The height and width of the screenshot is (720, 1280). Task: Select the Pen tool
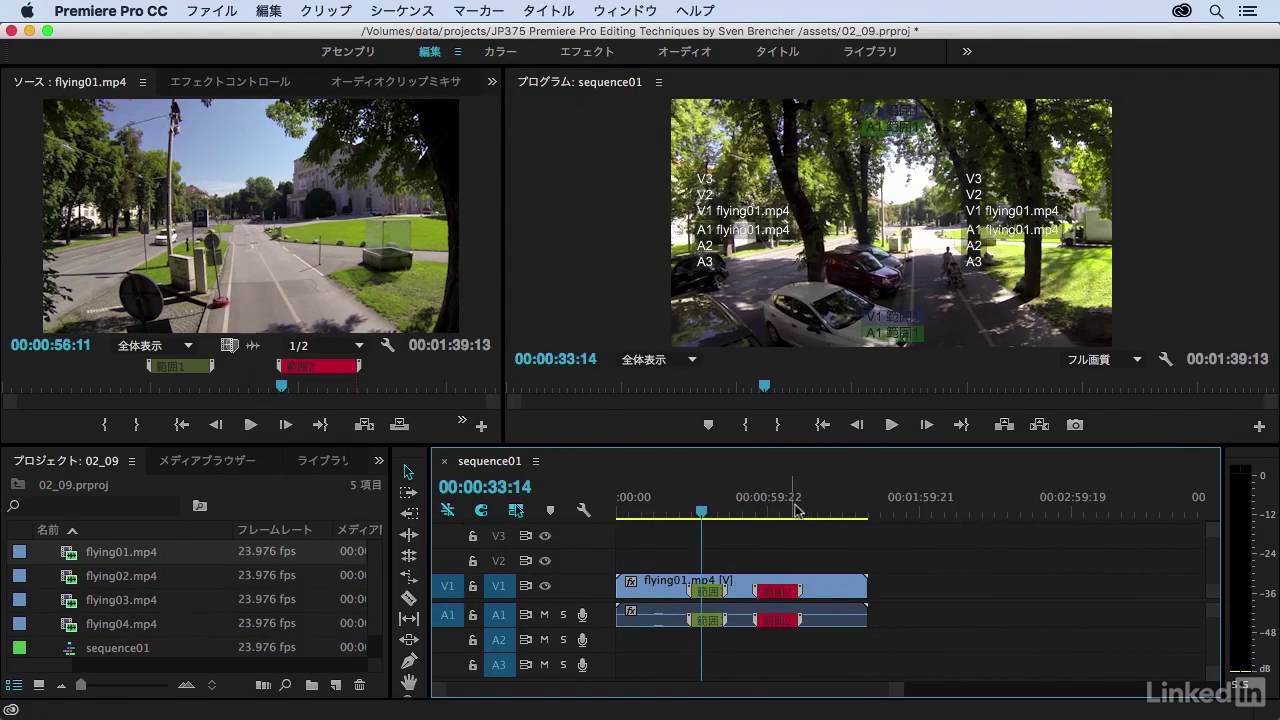[x=409, y=661]
